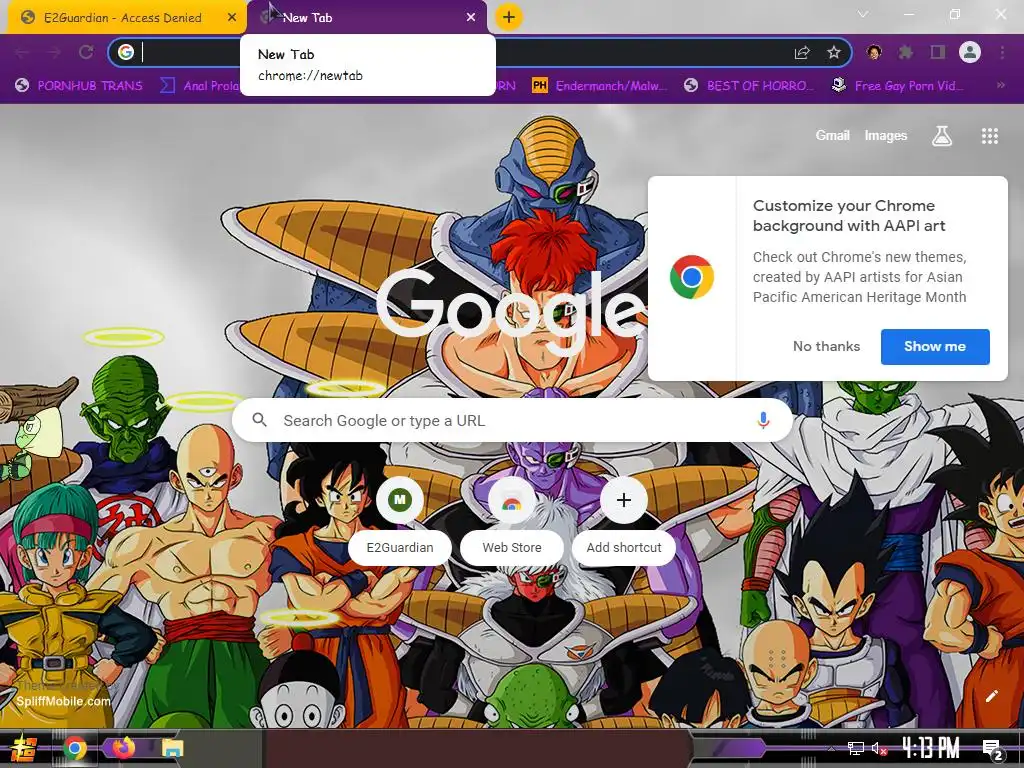Expand hidden bookmarks chevron

click(1000, 85)
